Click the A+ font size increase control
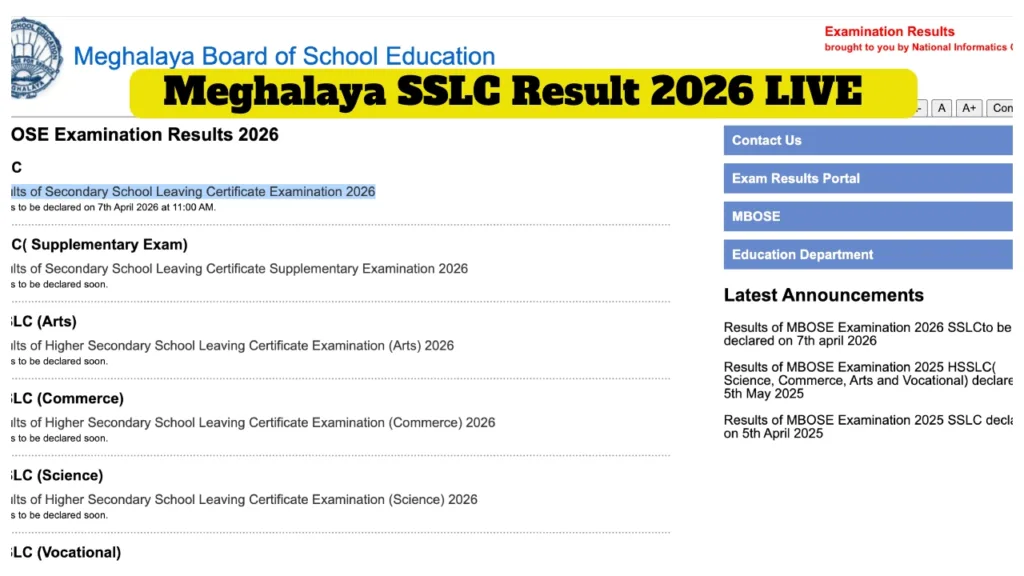 [968, 108]
